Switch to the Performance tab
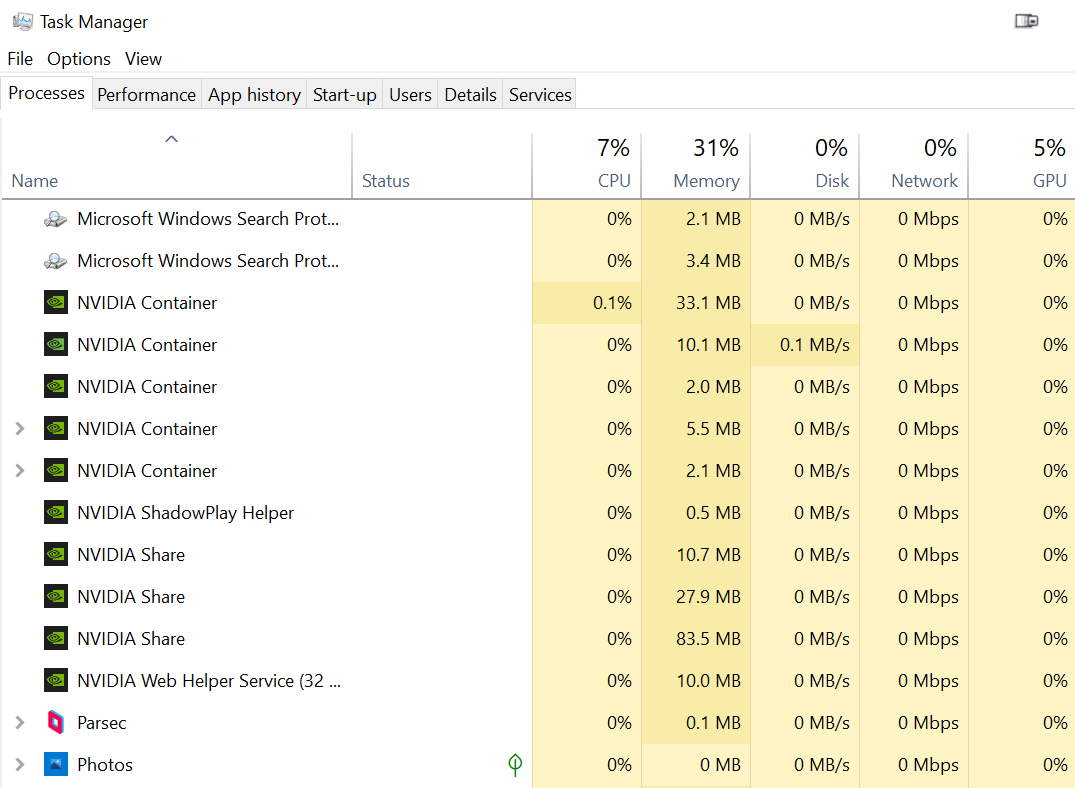1075x788 pixels. click(146, 95)
